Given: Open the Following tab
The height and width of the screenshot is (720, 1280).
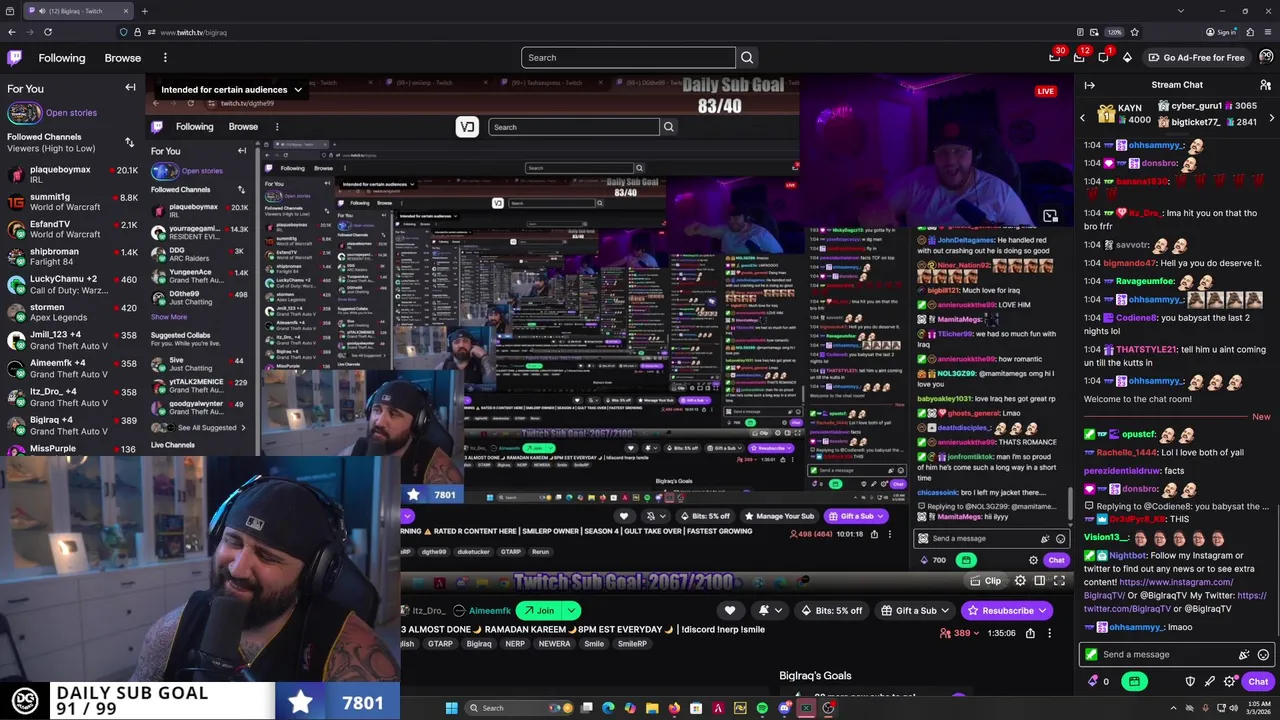Looking at the screenshot, I should (x=62, y=58).
